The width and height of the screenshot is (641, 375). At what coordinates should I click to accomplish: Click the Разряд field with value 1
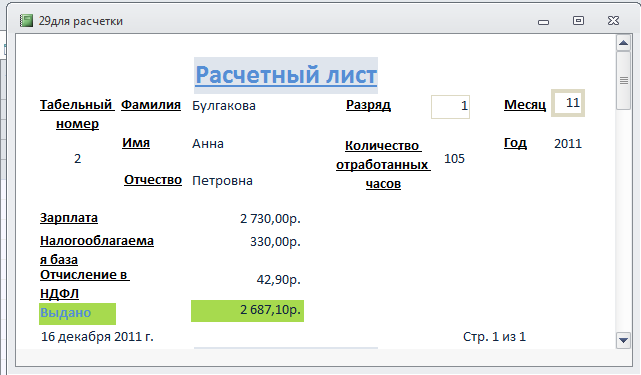pos(450,107)
